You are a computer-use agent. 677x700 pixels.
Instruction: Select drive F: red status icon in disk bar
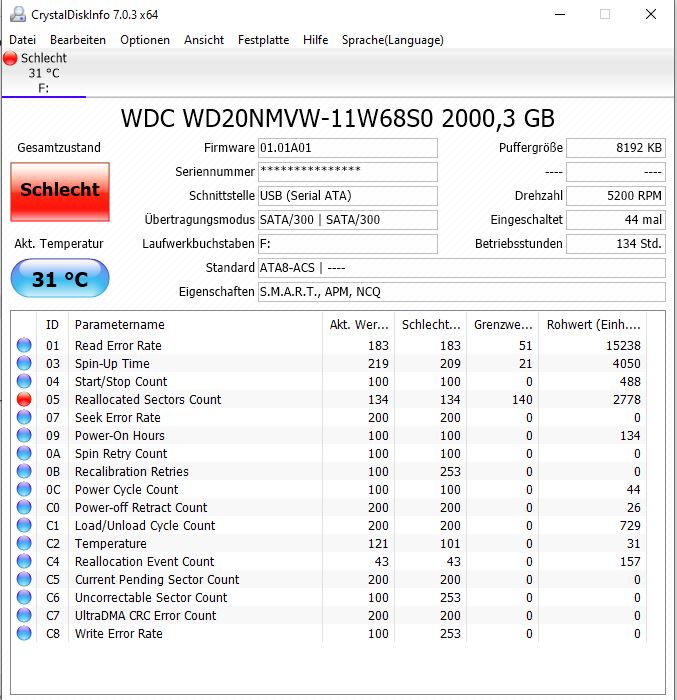pyautogui.click(x=10, y=58)
